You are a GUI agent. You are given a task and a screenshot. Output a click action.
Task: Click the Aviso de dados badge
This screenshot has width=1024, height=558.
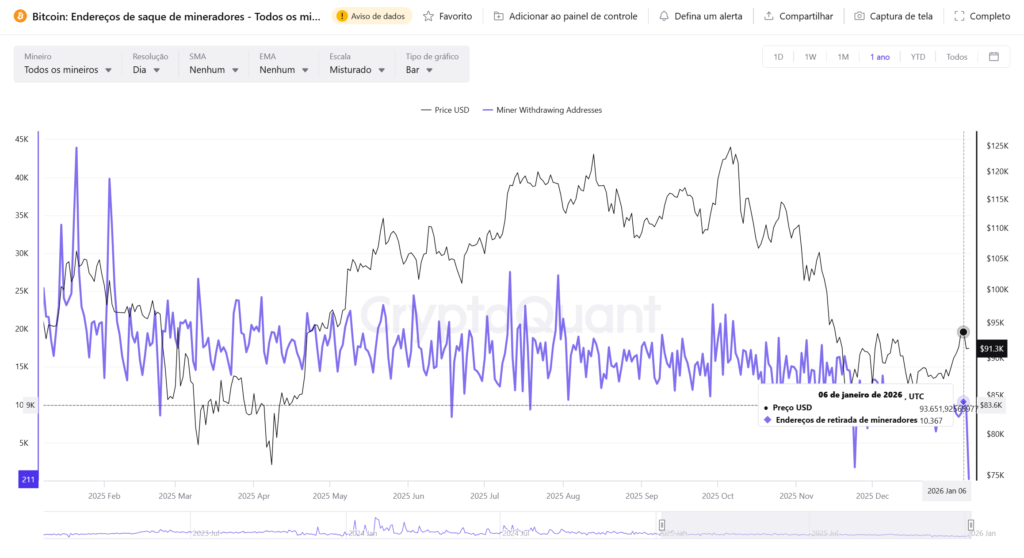coord(371,16)
